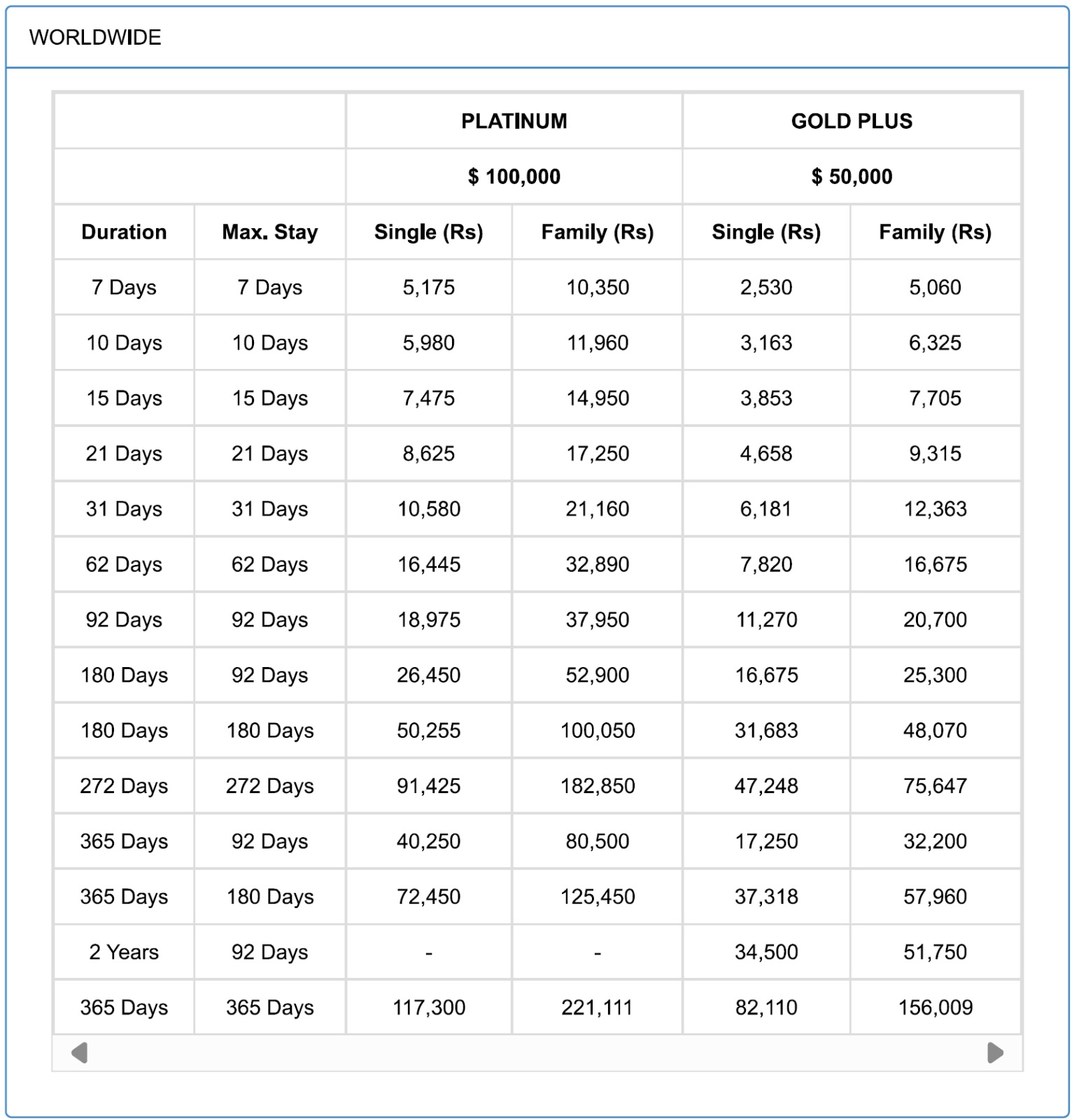Select the WORLDWIDE panel header

point(96,38)
